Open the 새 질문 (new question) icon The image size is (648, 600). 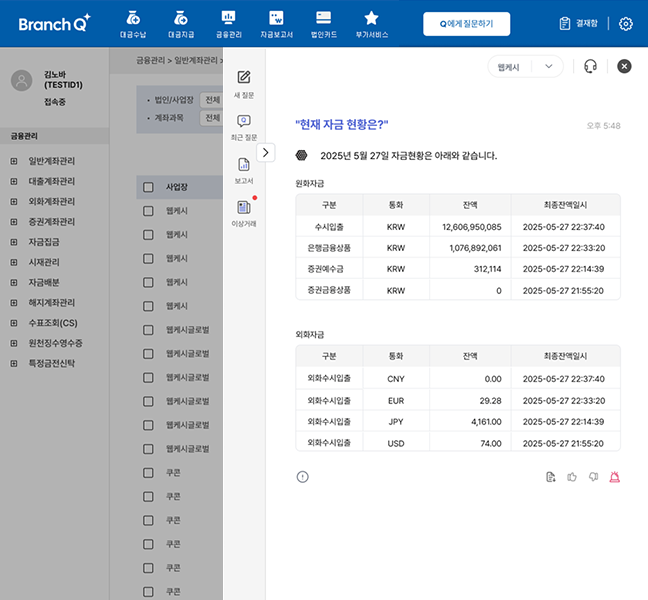point(244,78)
